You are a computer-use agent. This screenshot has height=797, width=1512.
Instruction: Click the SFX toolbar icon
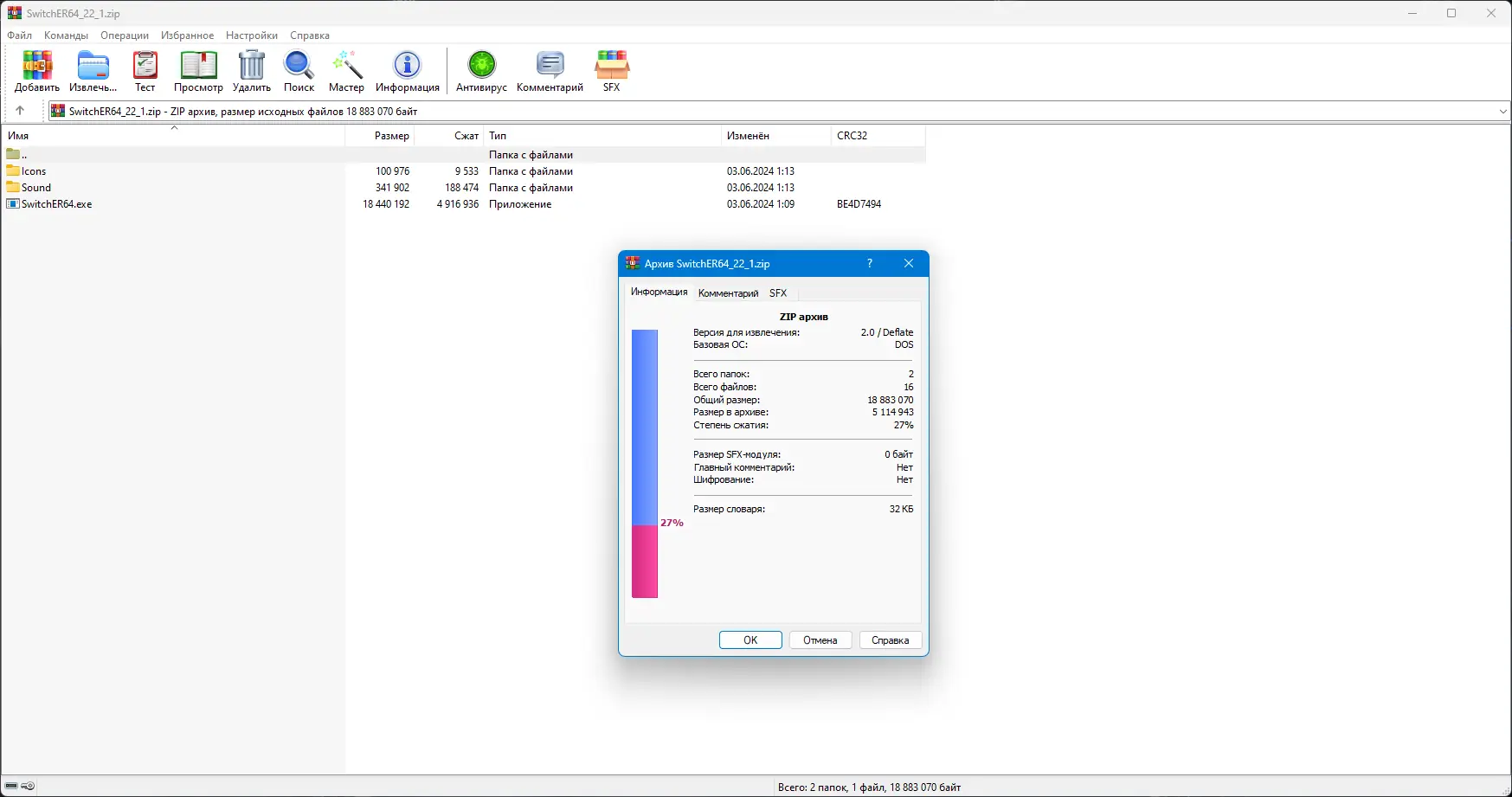coord(612,66)
